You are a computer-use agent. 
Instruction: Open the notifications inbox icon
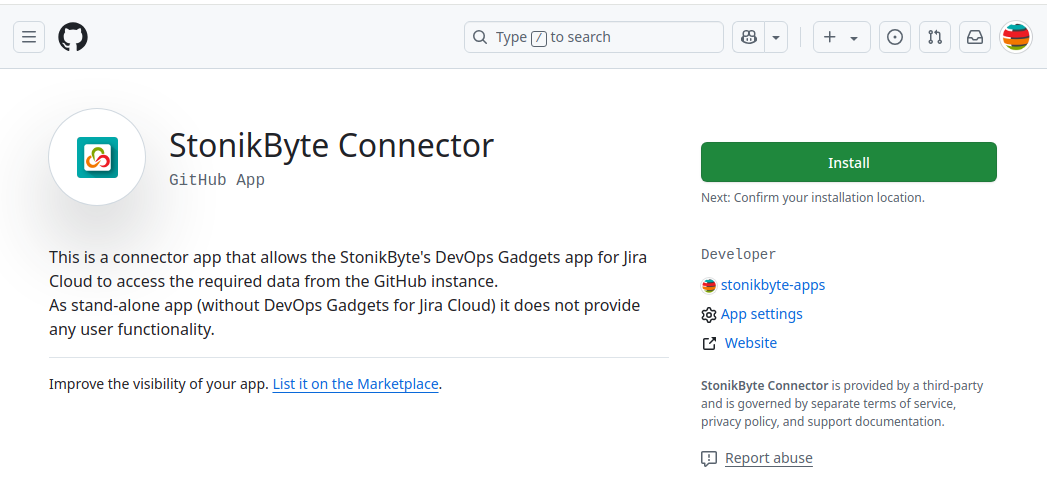(975, 37)
